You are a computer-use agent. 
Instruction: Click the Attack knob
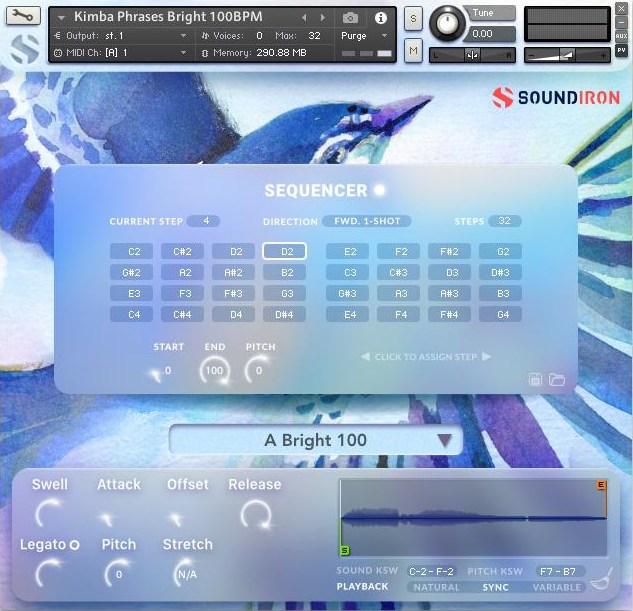click(108, 517)
